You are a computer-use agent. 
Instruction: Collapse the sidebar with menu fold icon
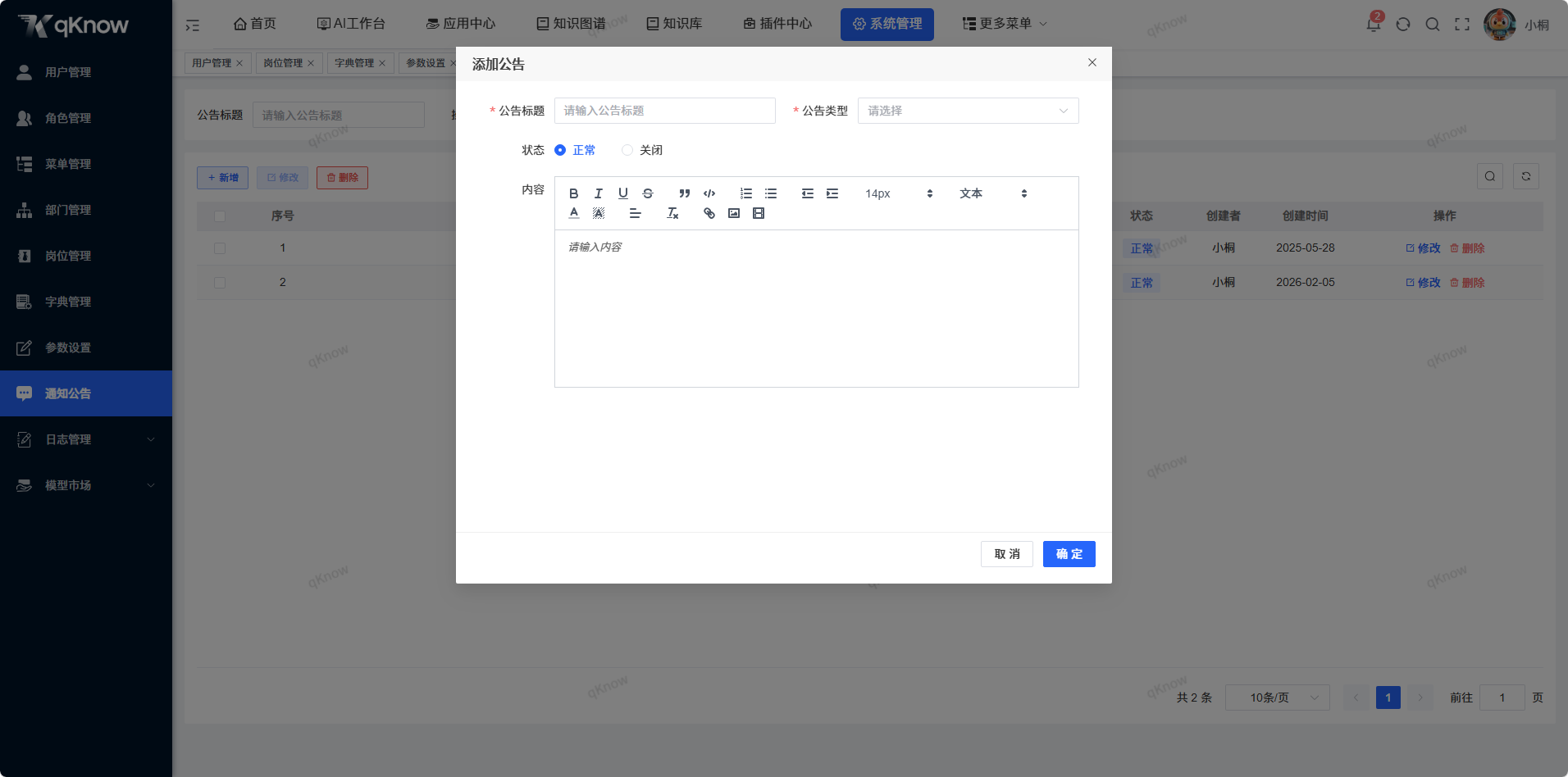coord(193,25)
